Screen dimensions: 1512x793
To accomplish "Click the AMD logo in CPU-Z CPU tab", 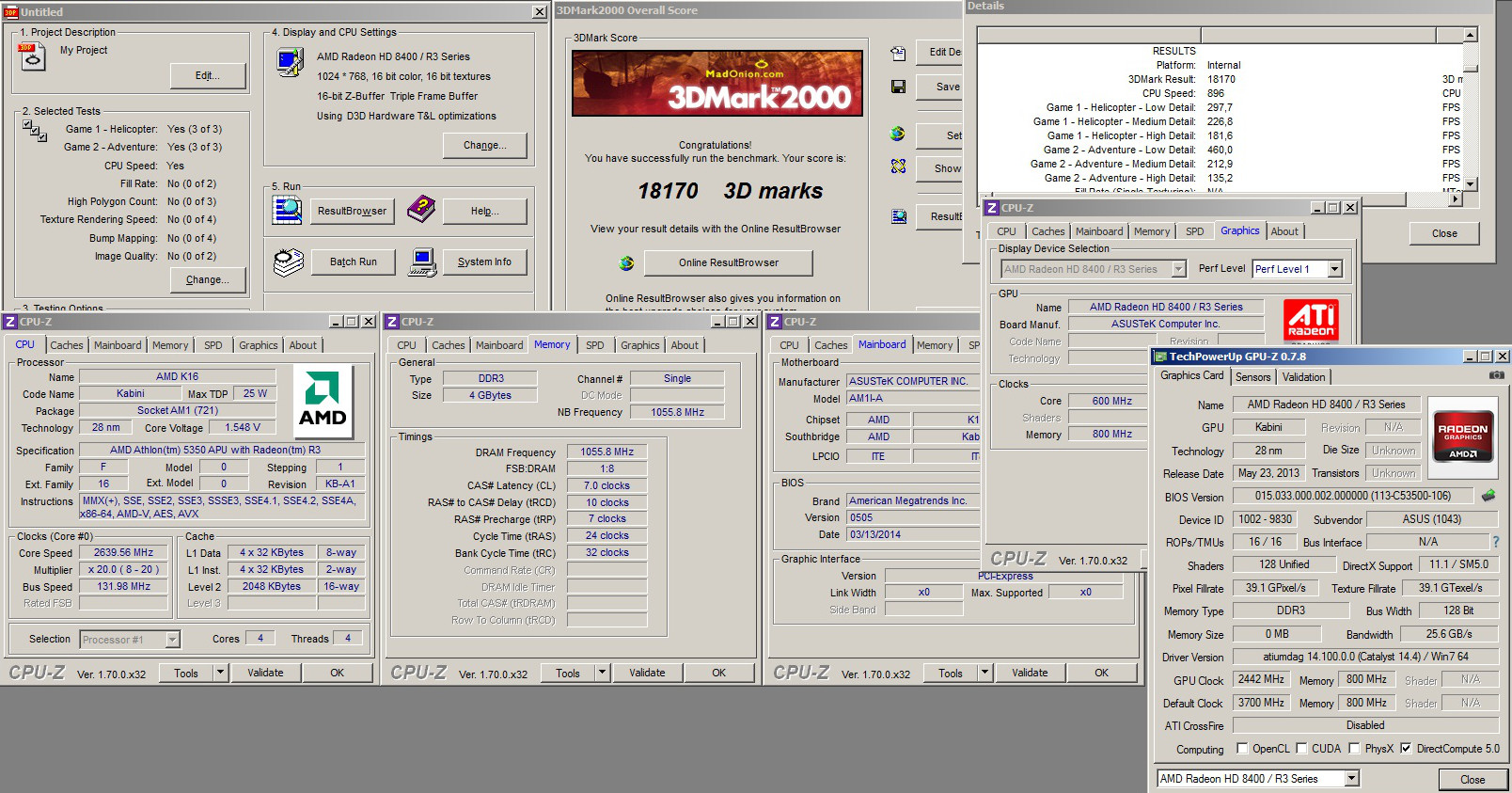I will point(323,402).
